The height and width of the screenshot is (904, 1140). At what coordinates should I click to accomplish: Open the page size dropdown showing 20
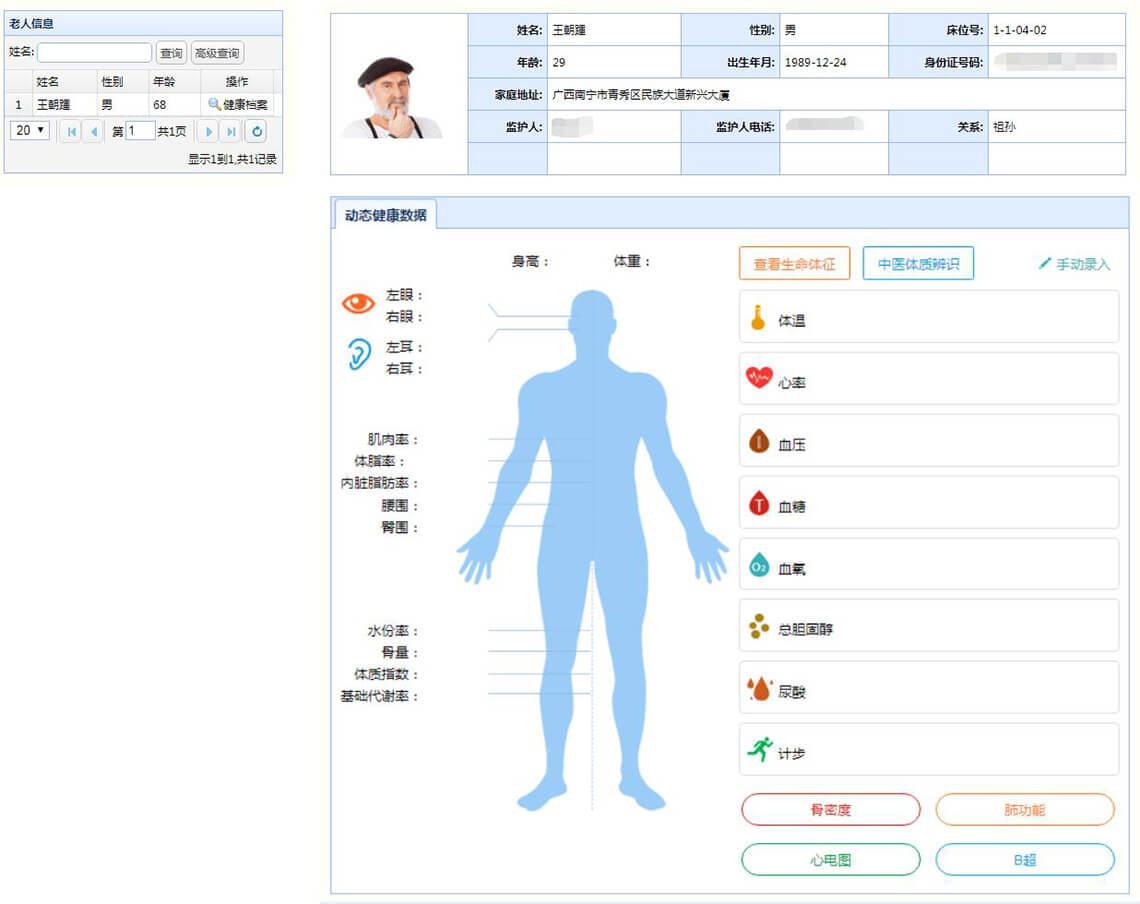30,131
